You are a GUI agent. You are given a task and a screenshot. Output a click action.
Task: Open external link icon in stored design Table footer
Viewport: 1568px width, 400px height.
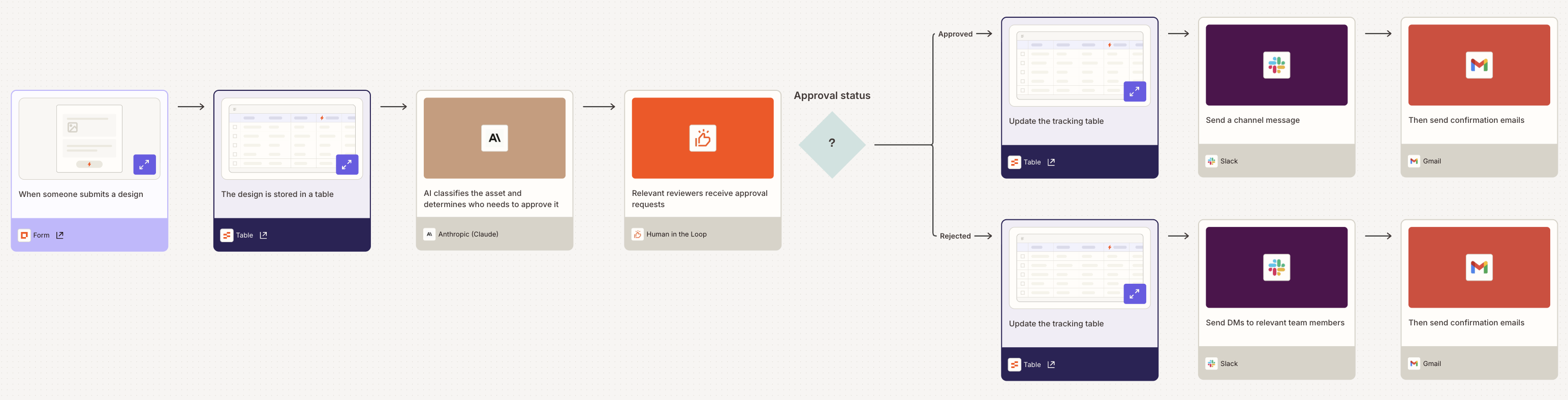[x=264, y=235]
